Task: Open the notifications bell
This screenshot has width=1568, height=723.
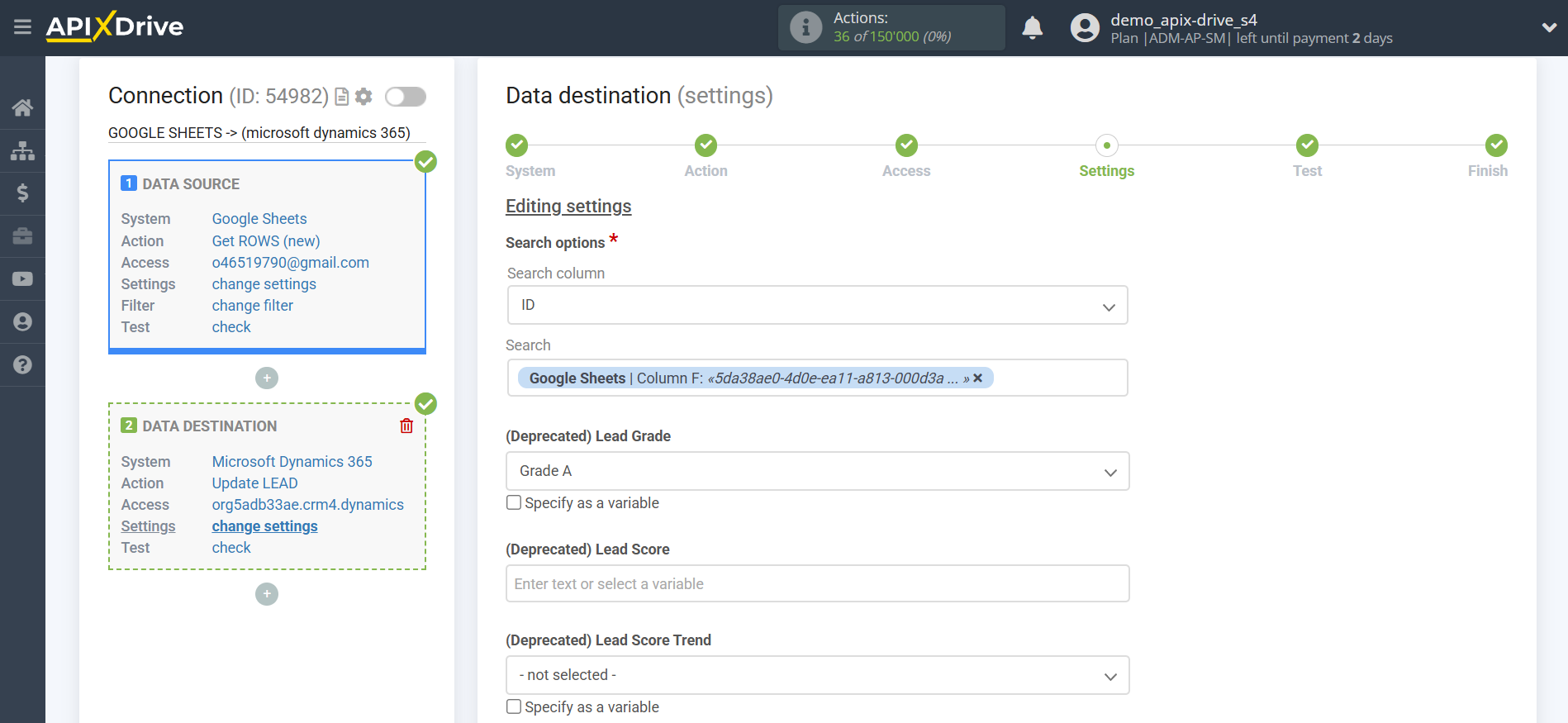Action: coord(1032,27)
